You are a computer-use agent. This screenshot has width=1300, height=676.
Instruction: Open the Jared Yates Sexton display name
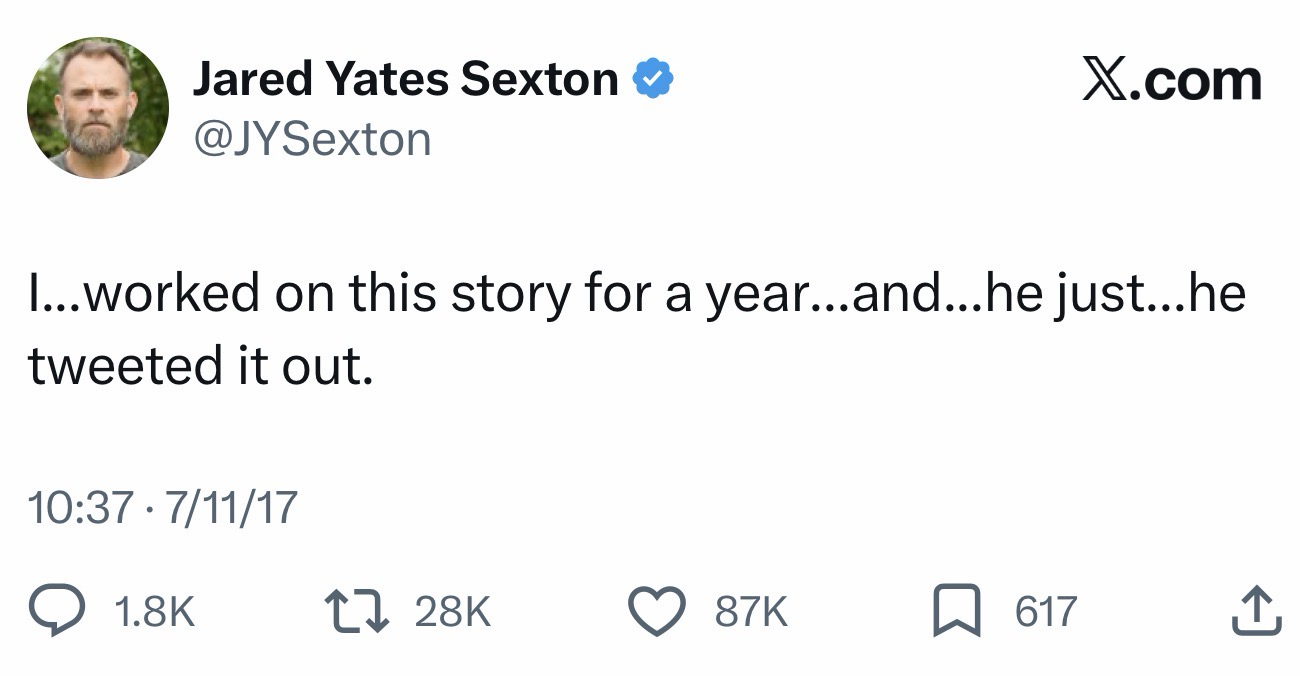405,80
